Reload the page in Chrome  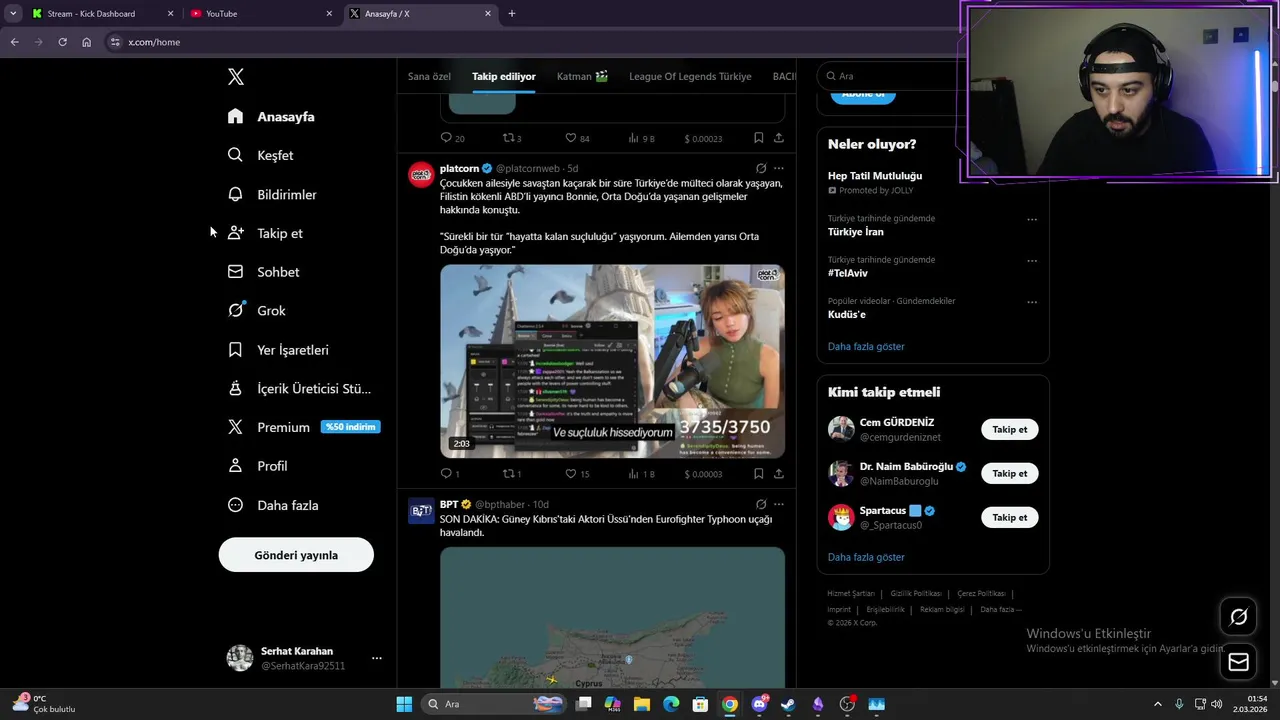[62, 42]
